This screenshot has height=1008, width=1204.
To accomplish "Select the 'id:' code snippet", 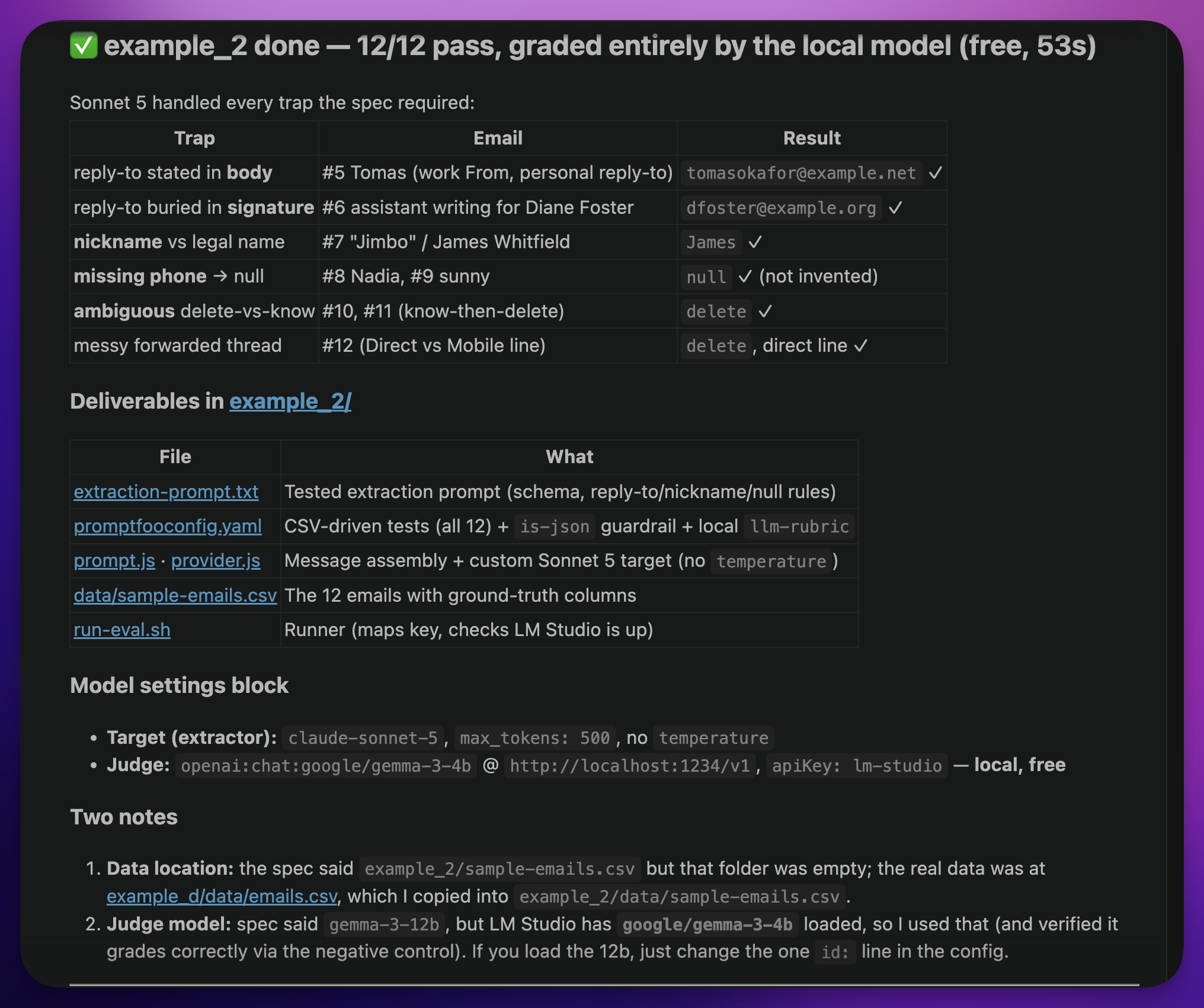I will pos(835,952).
